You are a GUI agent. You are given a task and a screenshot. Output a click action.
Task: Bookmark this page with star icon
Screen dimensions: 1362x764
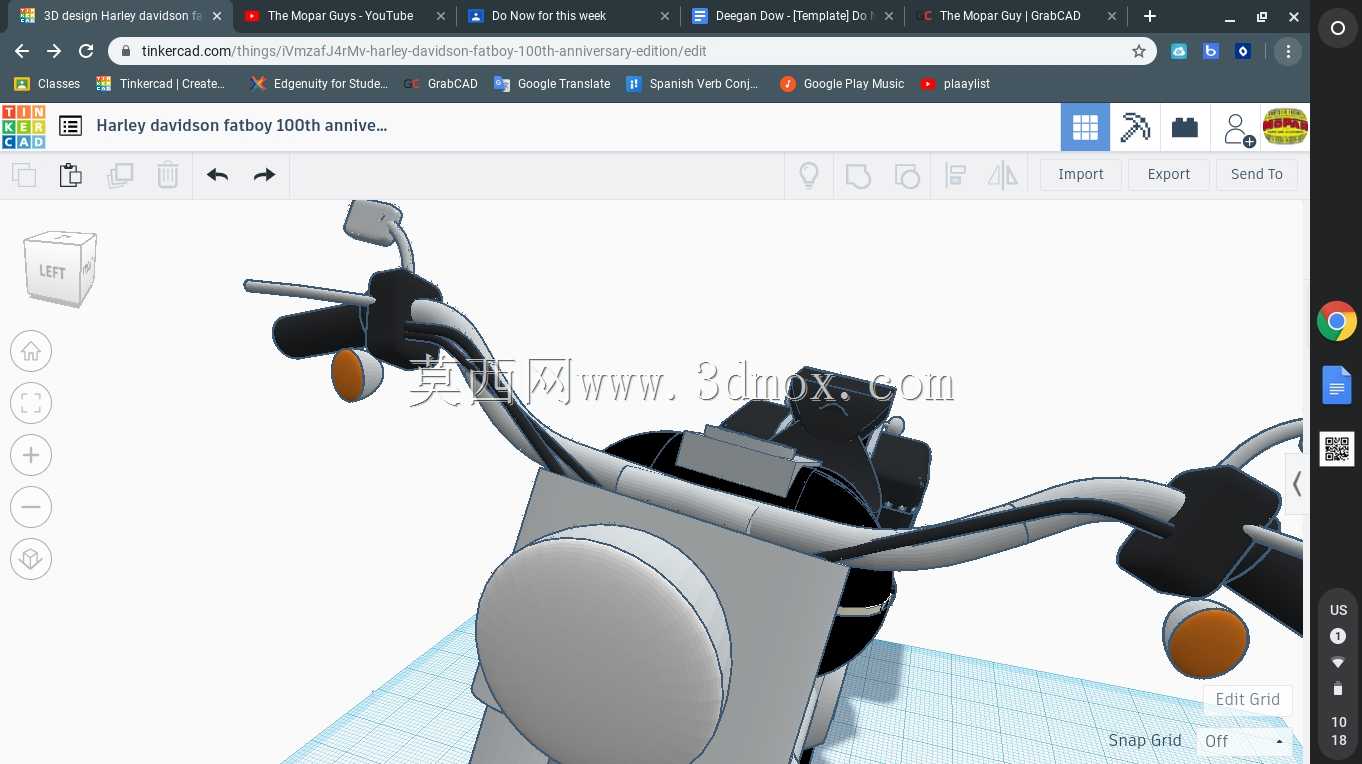click(1138, 51)
